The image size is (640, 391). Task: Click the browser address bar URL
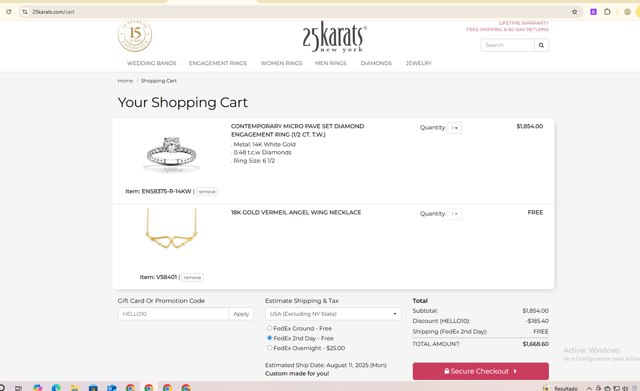[53, 12]
